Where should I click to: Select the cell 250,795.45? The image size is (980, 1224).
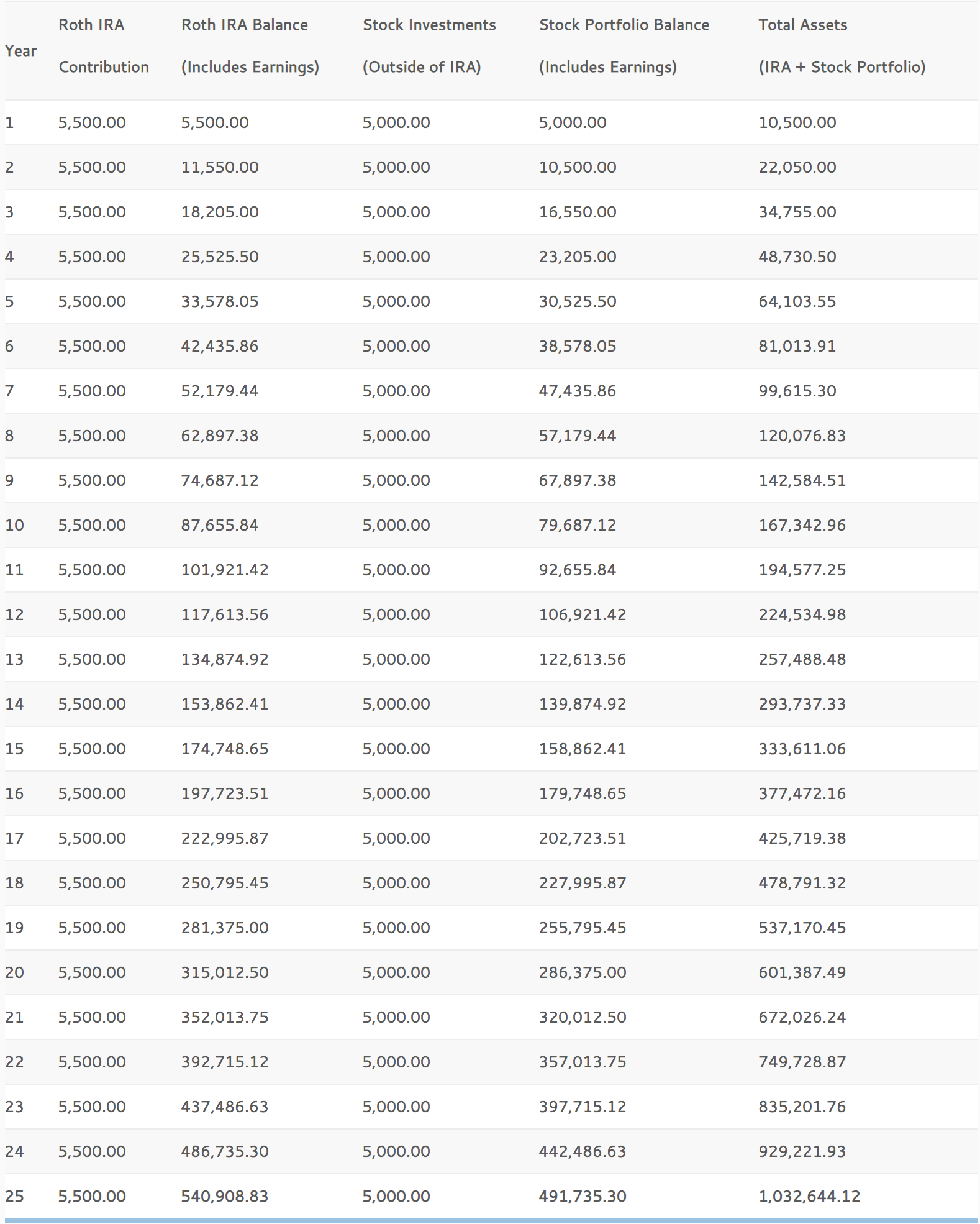point(225,883)
